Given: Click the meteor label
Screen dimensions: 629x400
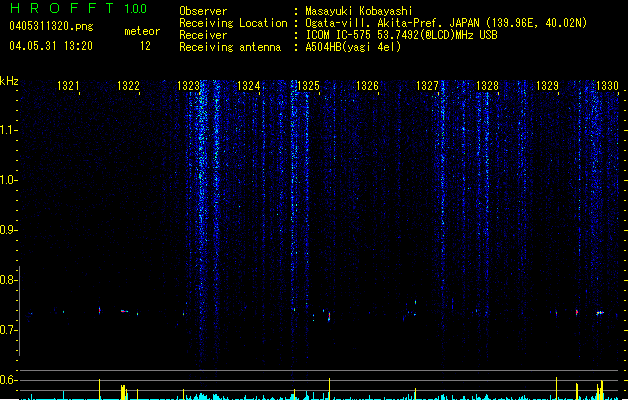Looking at the screenshot, I should 142,31.
